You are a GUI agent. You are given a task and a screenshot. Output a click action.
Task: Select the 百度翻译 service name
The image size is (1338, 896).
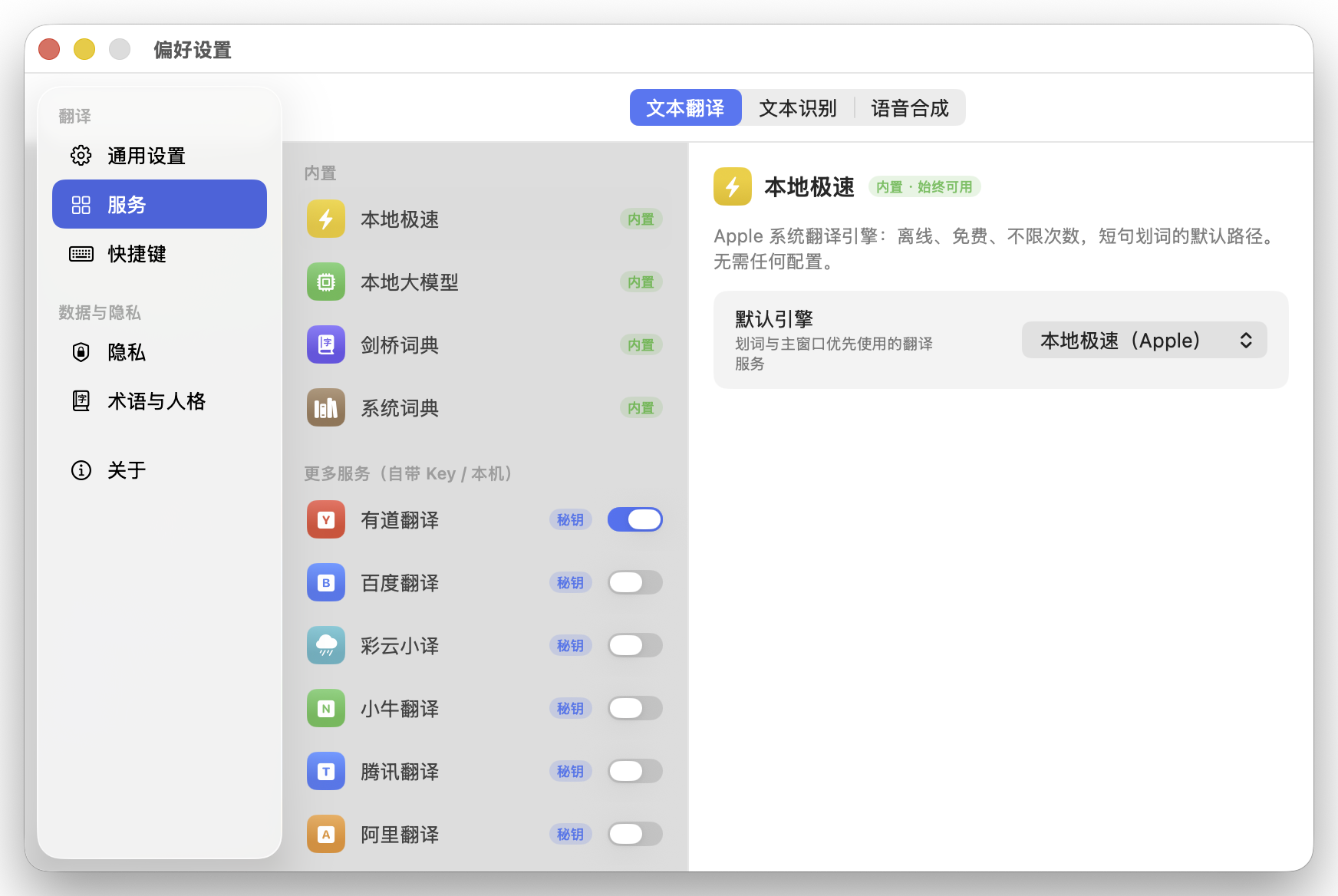(x=400, y=583)
